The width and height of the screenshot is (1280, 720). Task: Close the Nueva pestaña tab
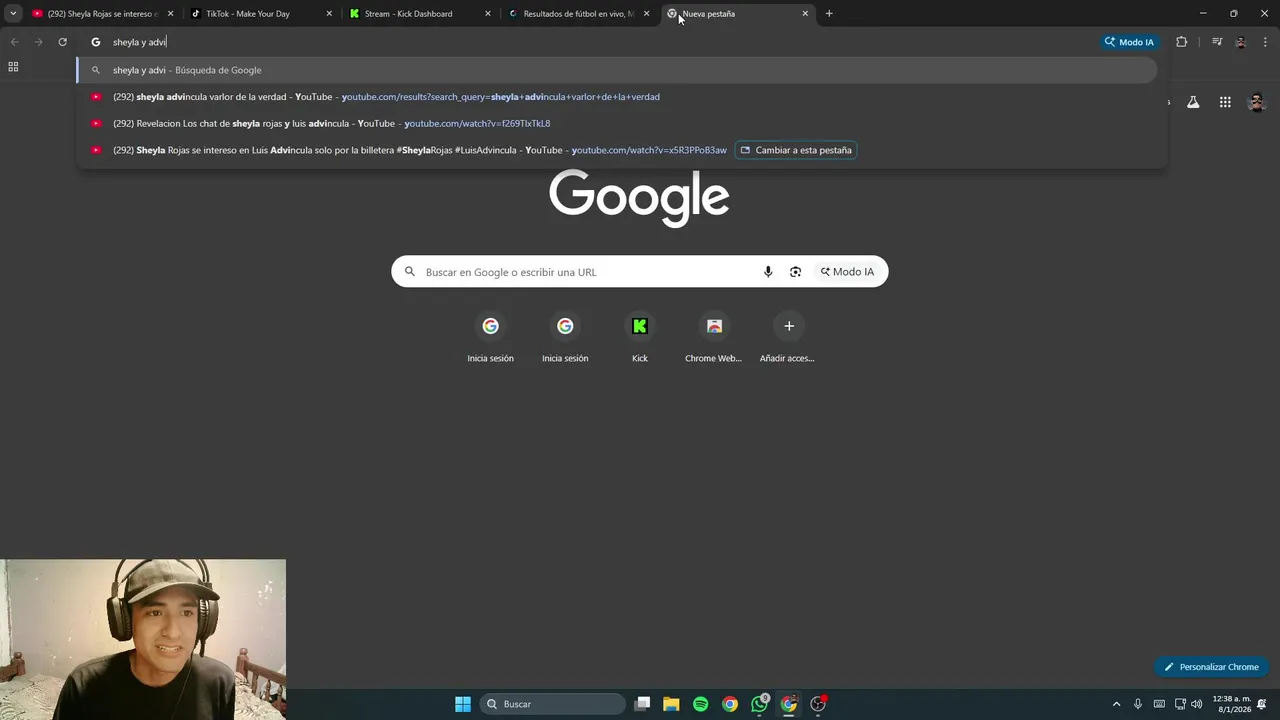pyautogui.click(x=805, y=14)
